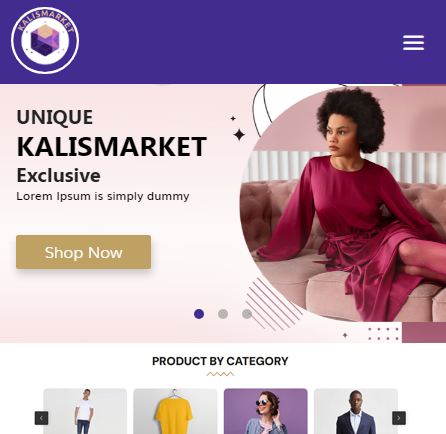Viewport: 446px width, 434px height.
Task: Select the third carousel slide dot
Action: (247, 314)
